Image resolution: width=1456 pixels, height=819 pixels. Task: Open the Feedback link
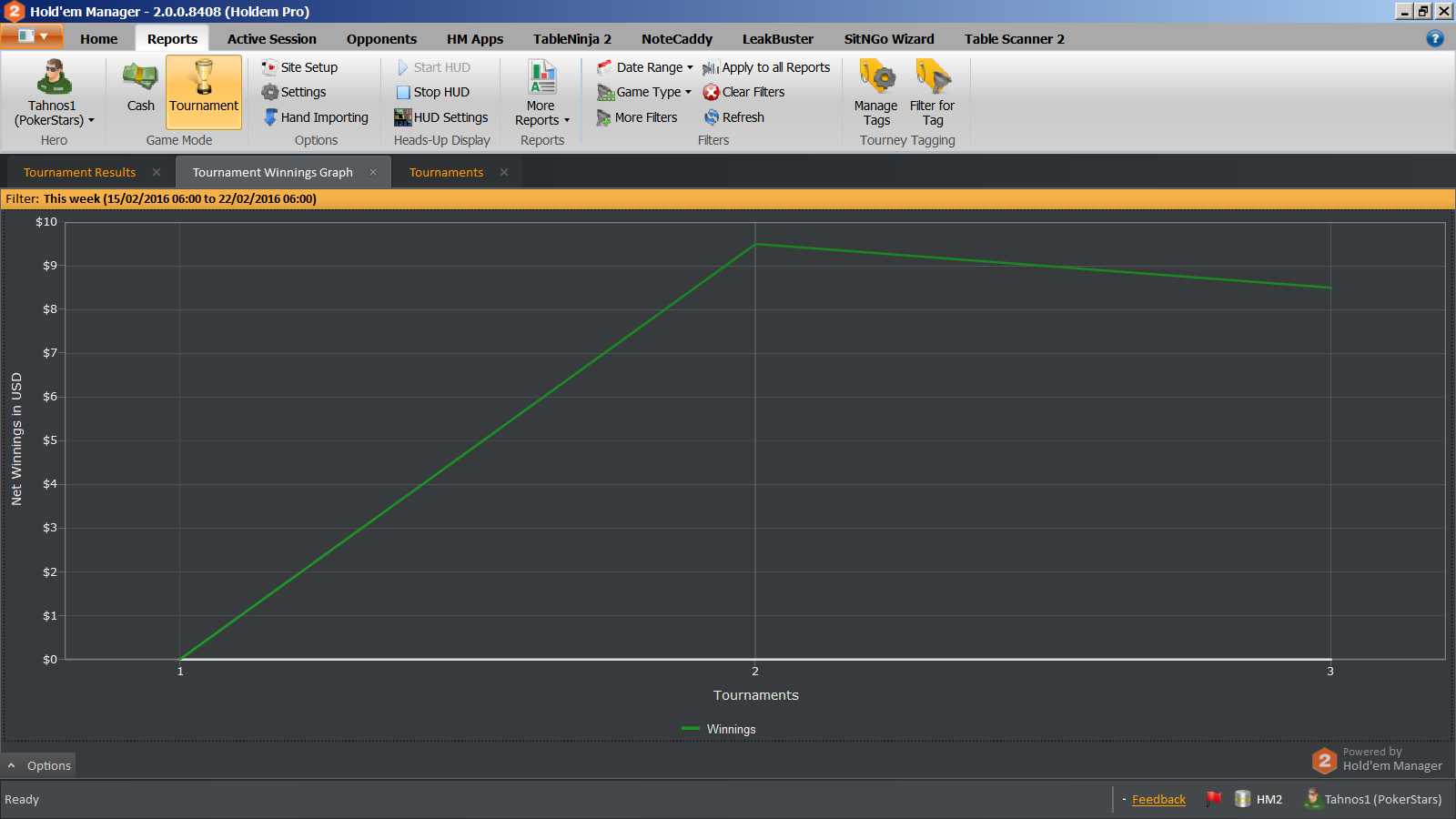pos(1158,799)
